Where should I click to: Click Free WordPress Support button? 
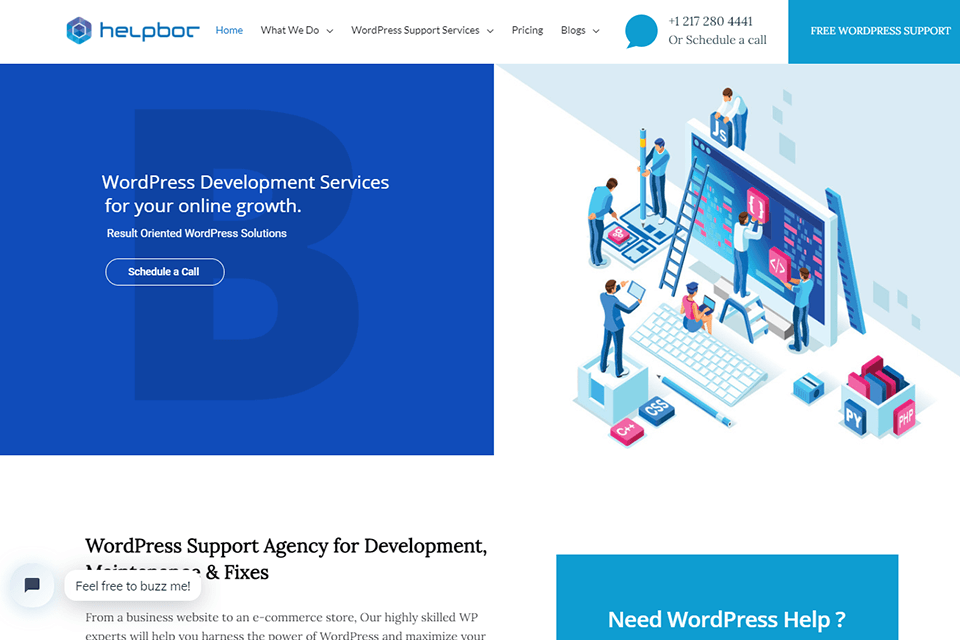(x=874, y=31)
